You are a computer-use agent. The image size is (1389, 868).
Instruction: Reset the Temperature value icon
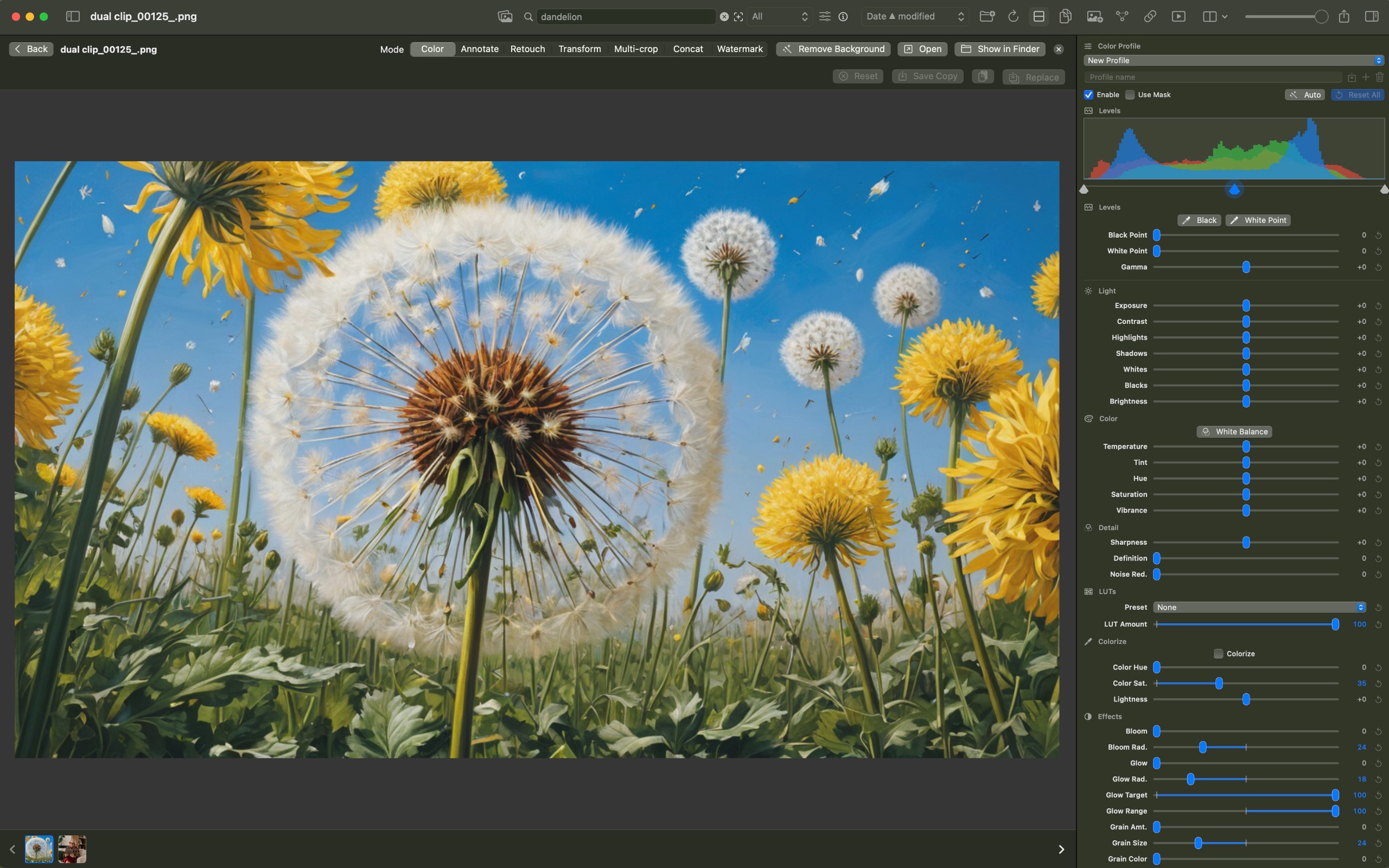1378,446
